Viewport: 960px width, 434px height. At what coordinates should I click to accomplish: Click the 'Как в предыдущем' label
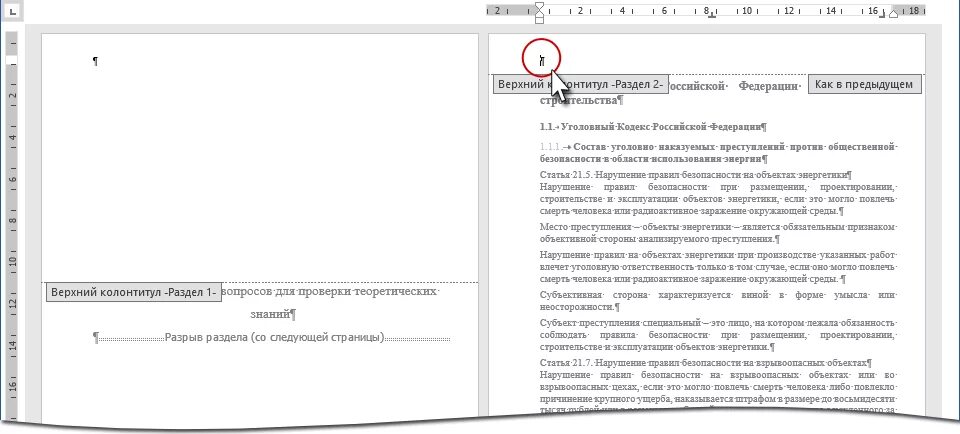(x=864, y=84)
